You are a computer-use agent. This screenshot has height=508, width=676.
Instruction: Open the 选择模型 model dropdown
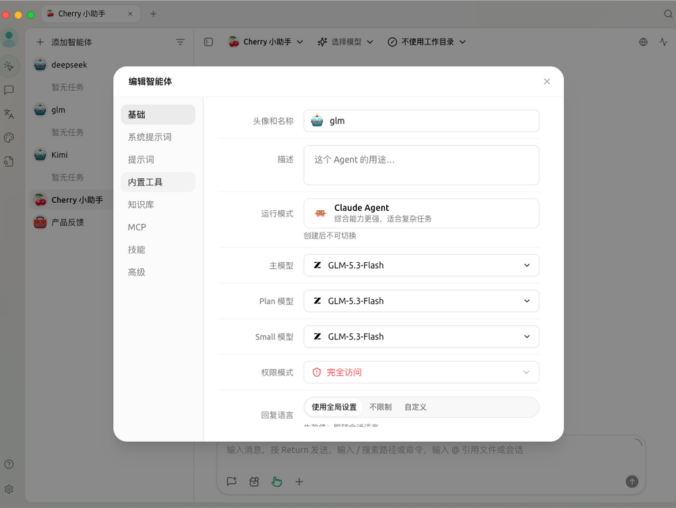tap(345, 42)
